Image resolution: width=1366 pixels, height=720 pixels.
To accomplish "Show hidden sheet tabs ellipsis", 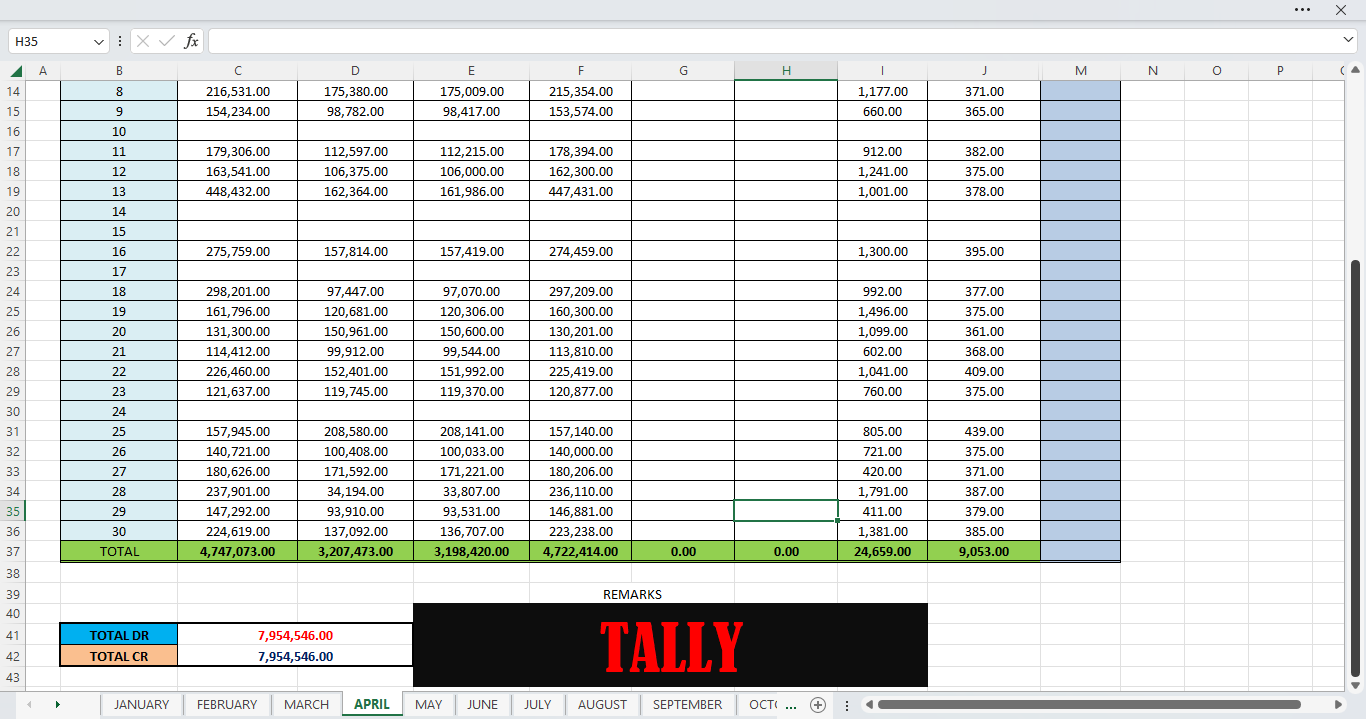I will pos(792,705).
